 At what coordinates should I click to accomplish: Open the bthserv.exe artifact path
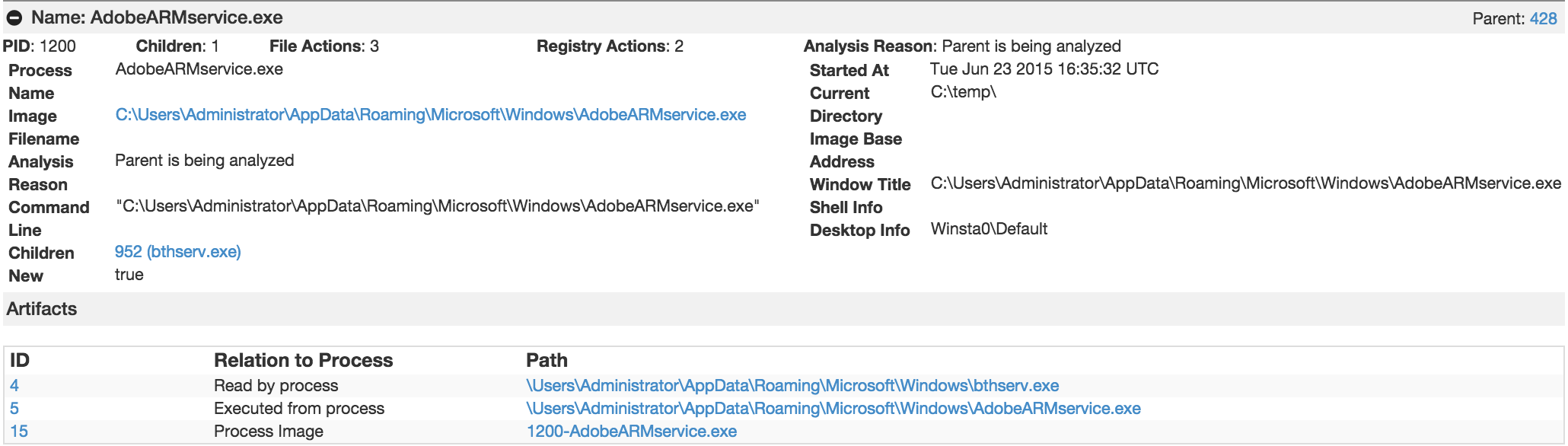tap(792, 386)
